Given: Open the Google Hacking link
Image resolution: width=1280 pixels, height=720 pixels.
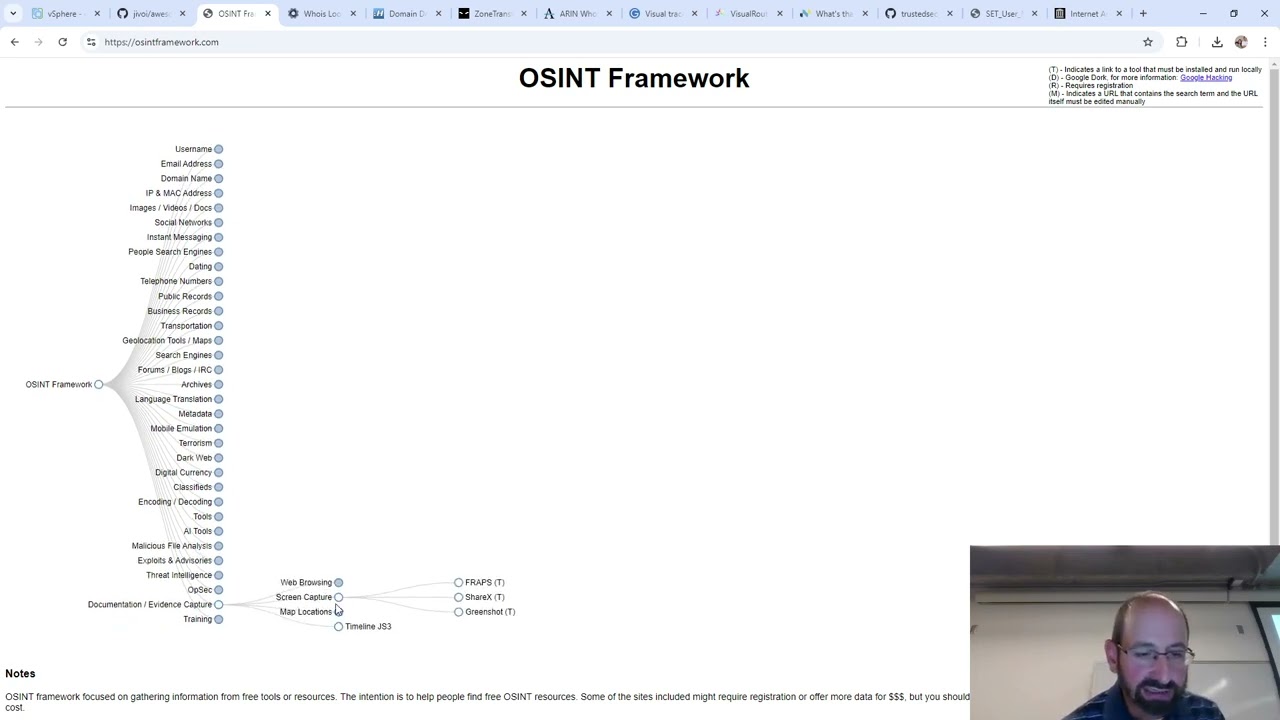Looking at the screenshot, I should (x=1206, y=77).
